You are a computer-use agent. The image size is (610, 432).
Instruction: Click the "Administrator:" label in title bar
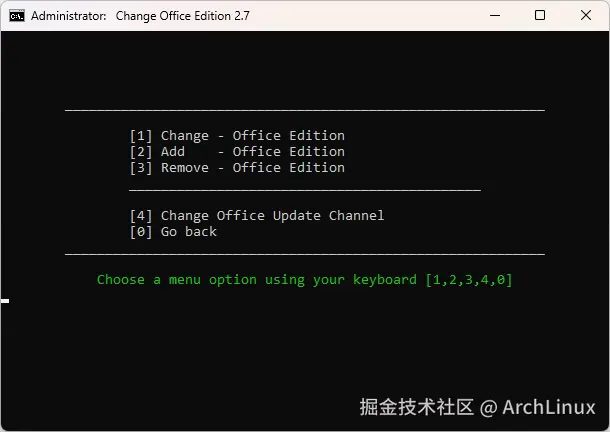68,16
